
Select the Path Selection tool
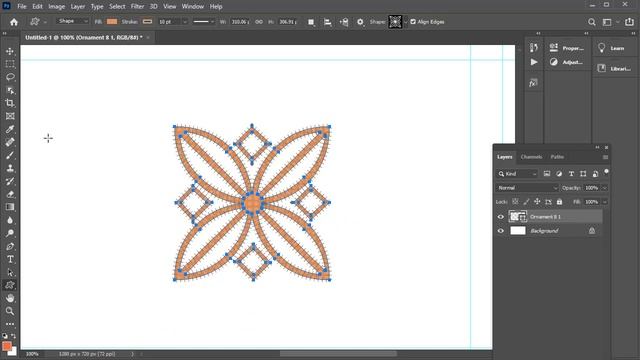[x=10, y=273]
